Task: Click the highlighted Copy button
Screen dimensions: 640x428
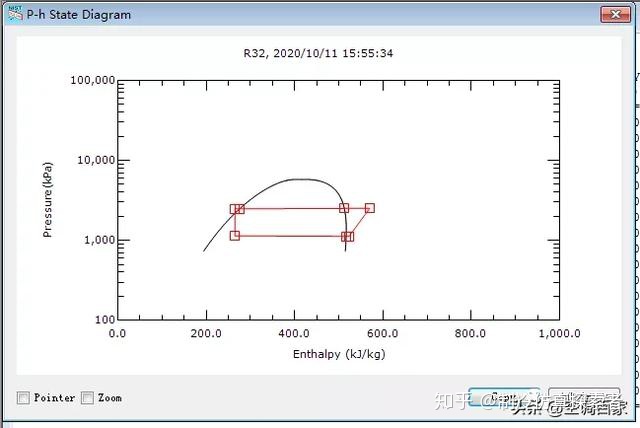Action: pos(504,397)
